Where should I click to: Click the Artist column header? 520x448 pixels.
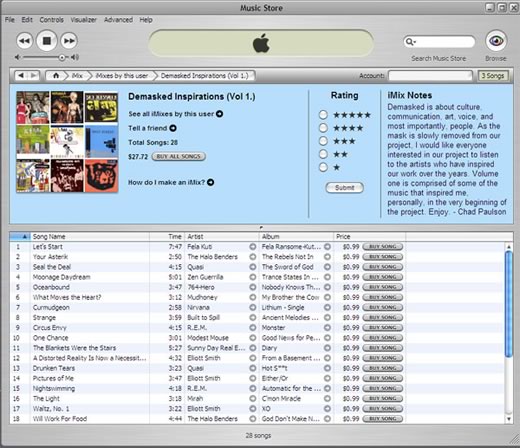point(222,237)
